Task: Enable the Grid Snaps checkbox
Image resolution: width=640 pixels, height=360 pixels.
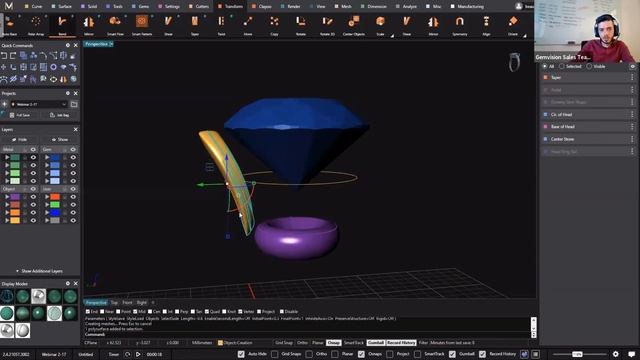Action: point(275,354)
